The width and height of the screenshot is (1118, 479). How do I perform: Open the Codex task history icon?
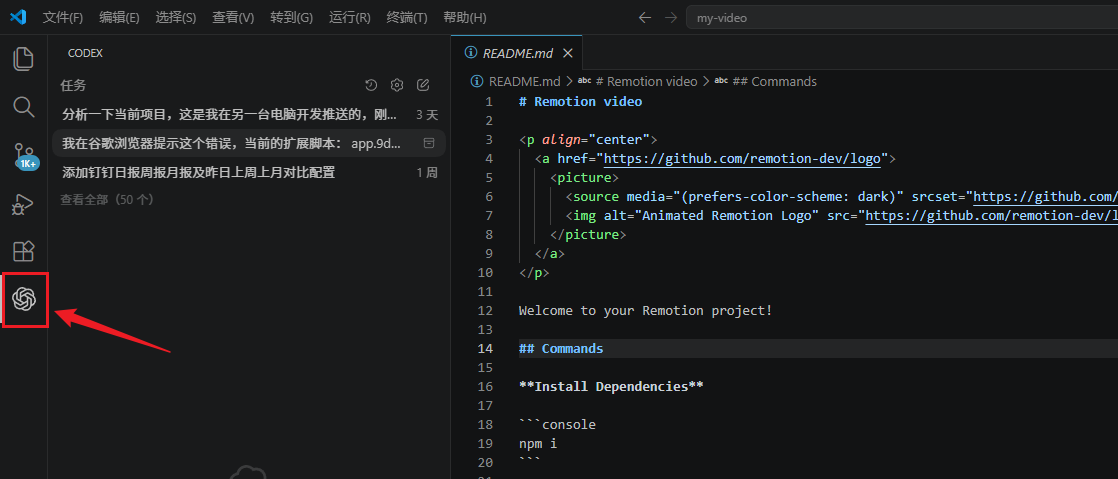tap(371, 85)
